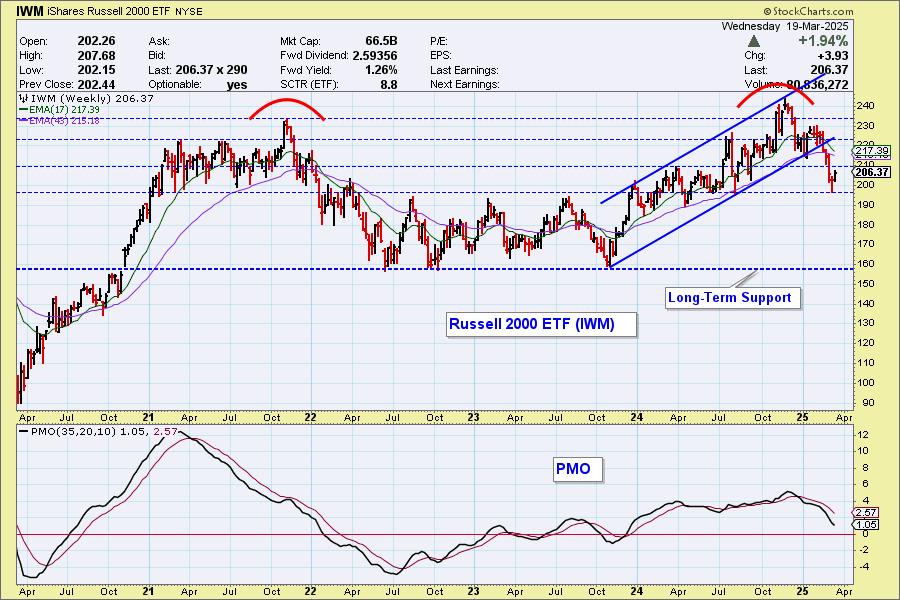The height and width of the screenshot is (600, 900).
Task: Select the Prev Close value 202.44
Action: point(96,84)
